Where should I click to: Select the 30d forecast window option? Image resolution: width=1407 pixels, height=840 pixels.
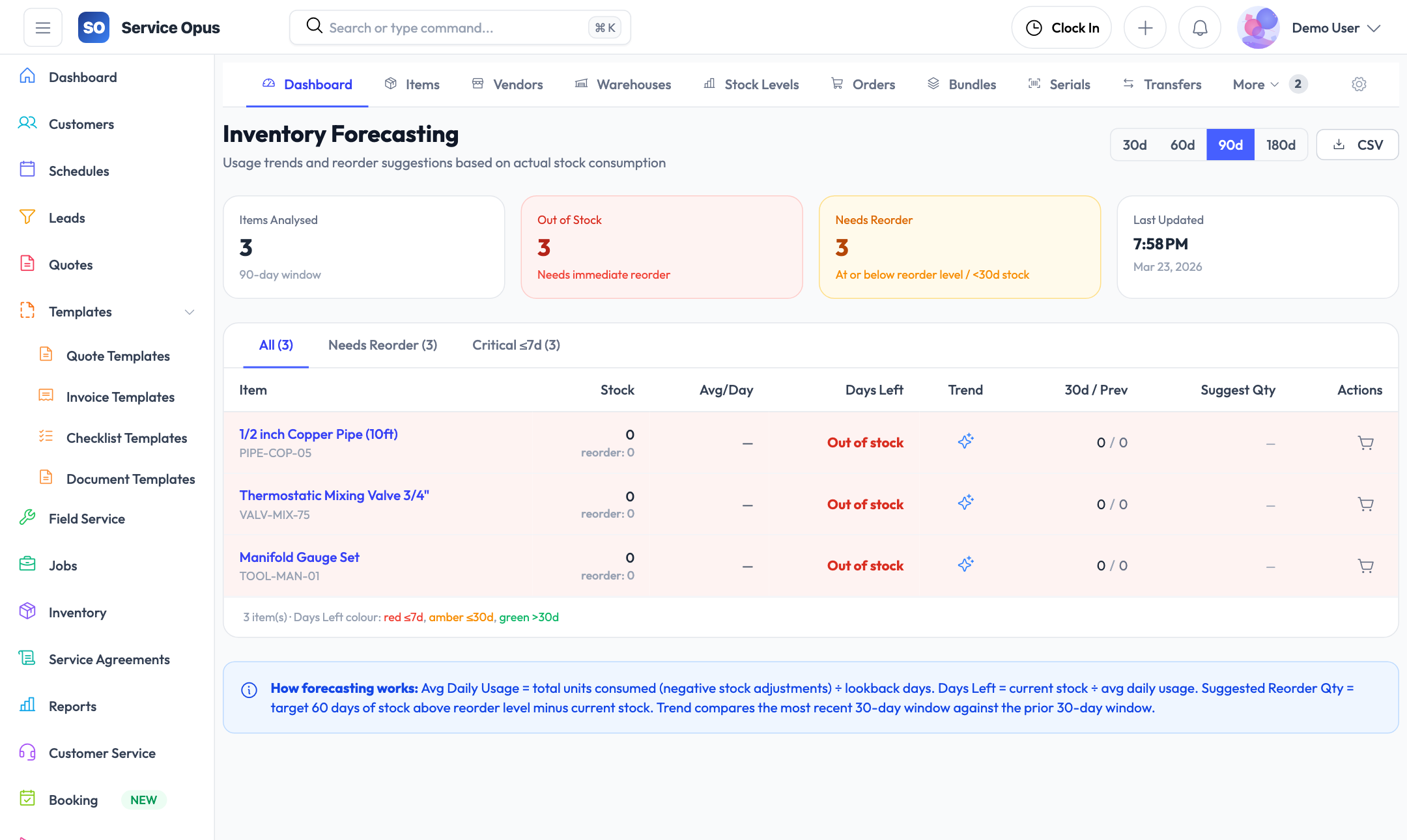coord(1134,145)
